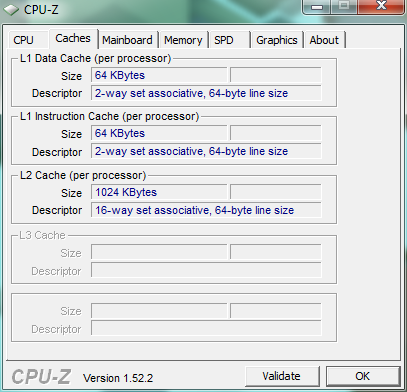
Task: Select the Caches tab
Action: pos(73,39)
